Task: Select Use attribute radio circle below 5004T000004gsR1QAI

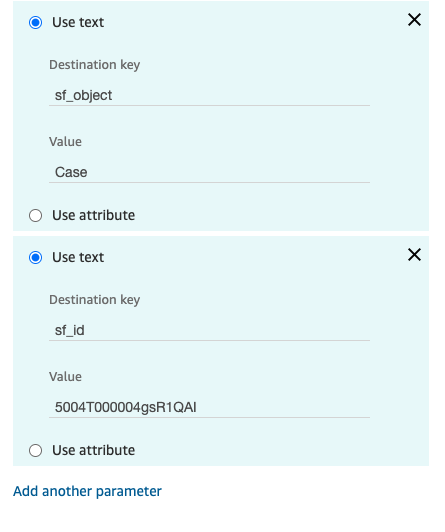Action: 36,451
